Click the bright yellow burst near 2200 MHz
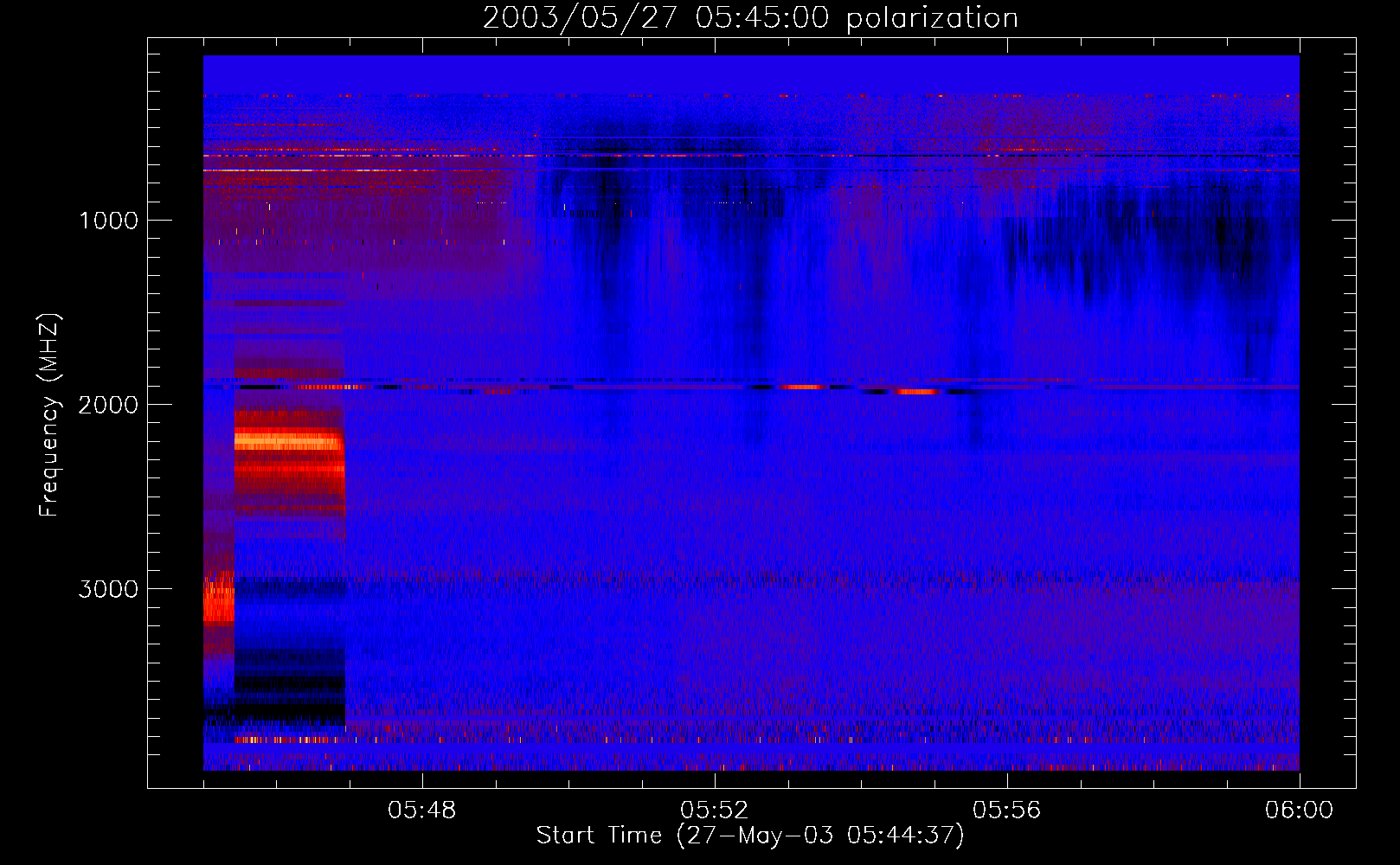Screen dimensions: 1400x865 click(288, 442)
